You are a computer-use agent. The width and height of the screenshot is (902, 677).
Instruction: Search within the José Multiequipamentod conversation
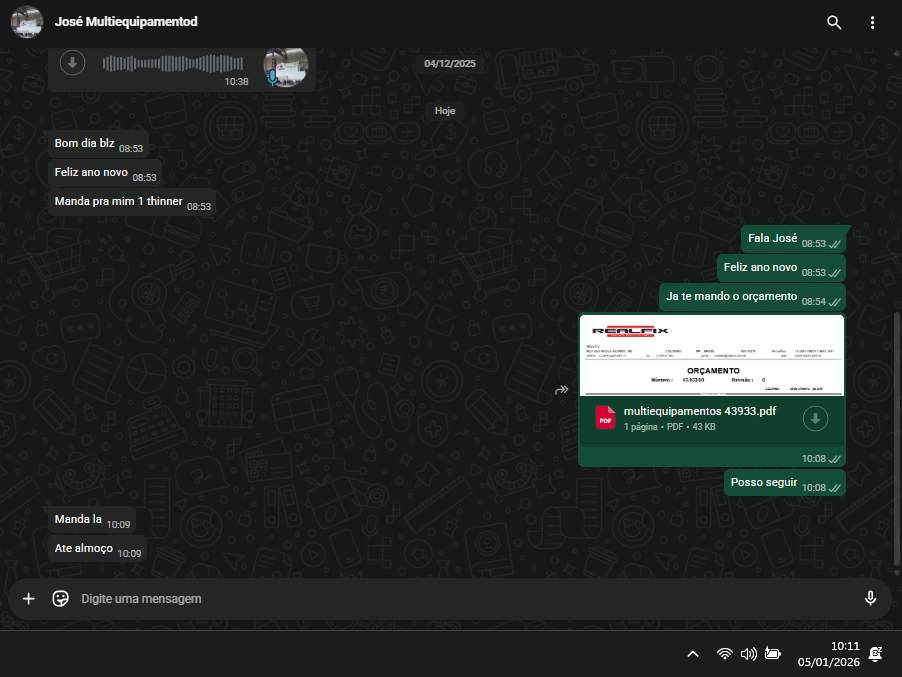point(834,22)
